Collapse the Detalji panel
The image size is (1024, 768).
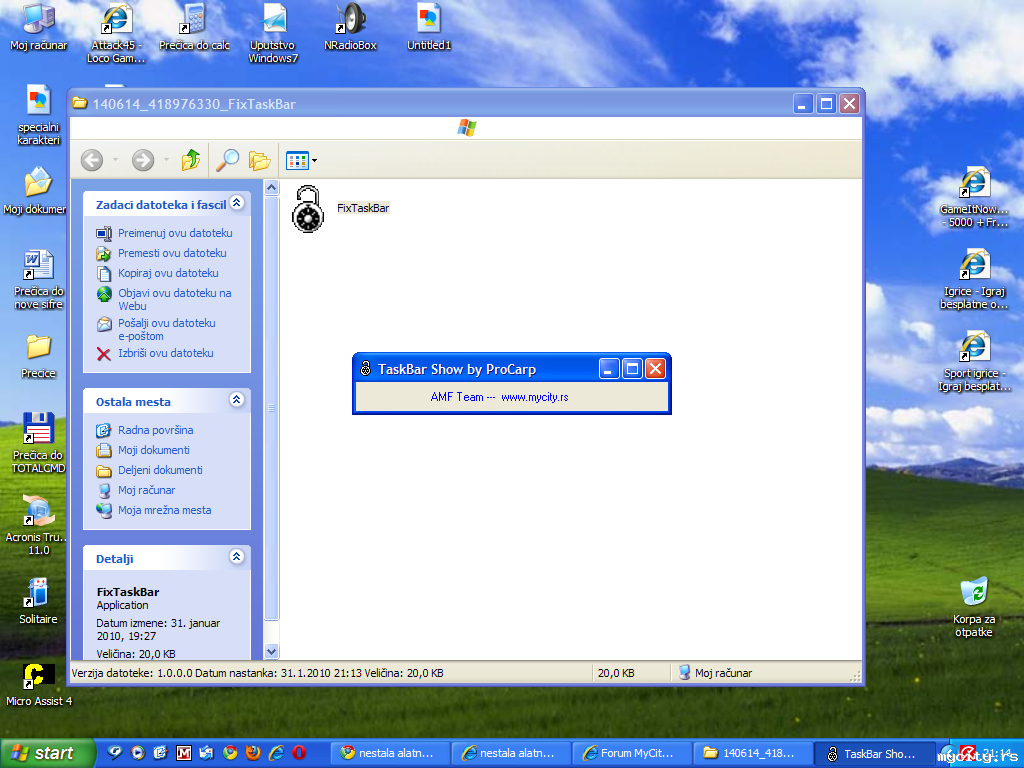237,557
